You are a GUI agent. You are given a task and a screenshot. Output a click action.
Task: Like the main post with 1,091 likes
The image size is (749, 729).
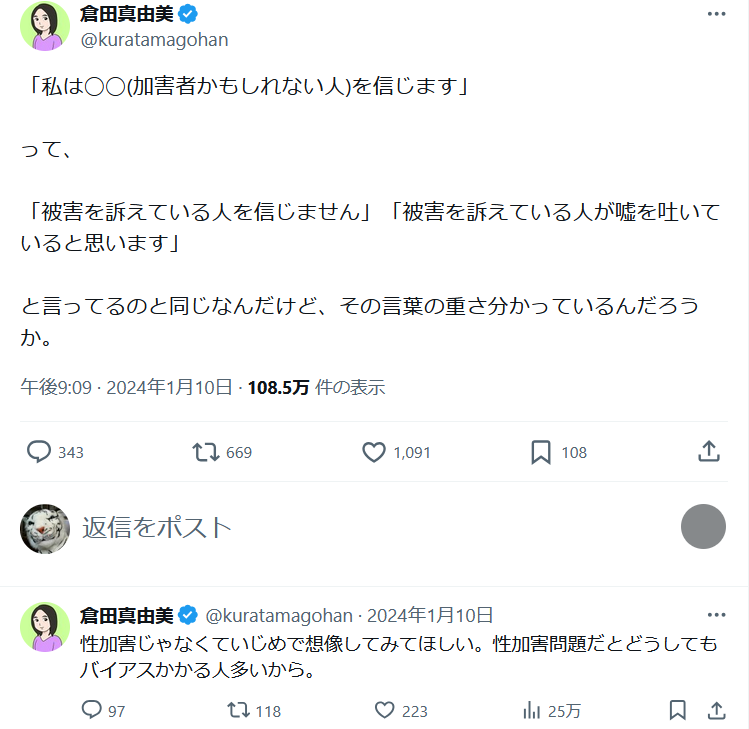coord(374,452)
